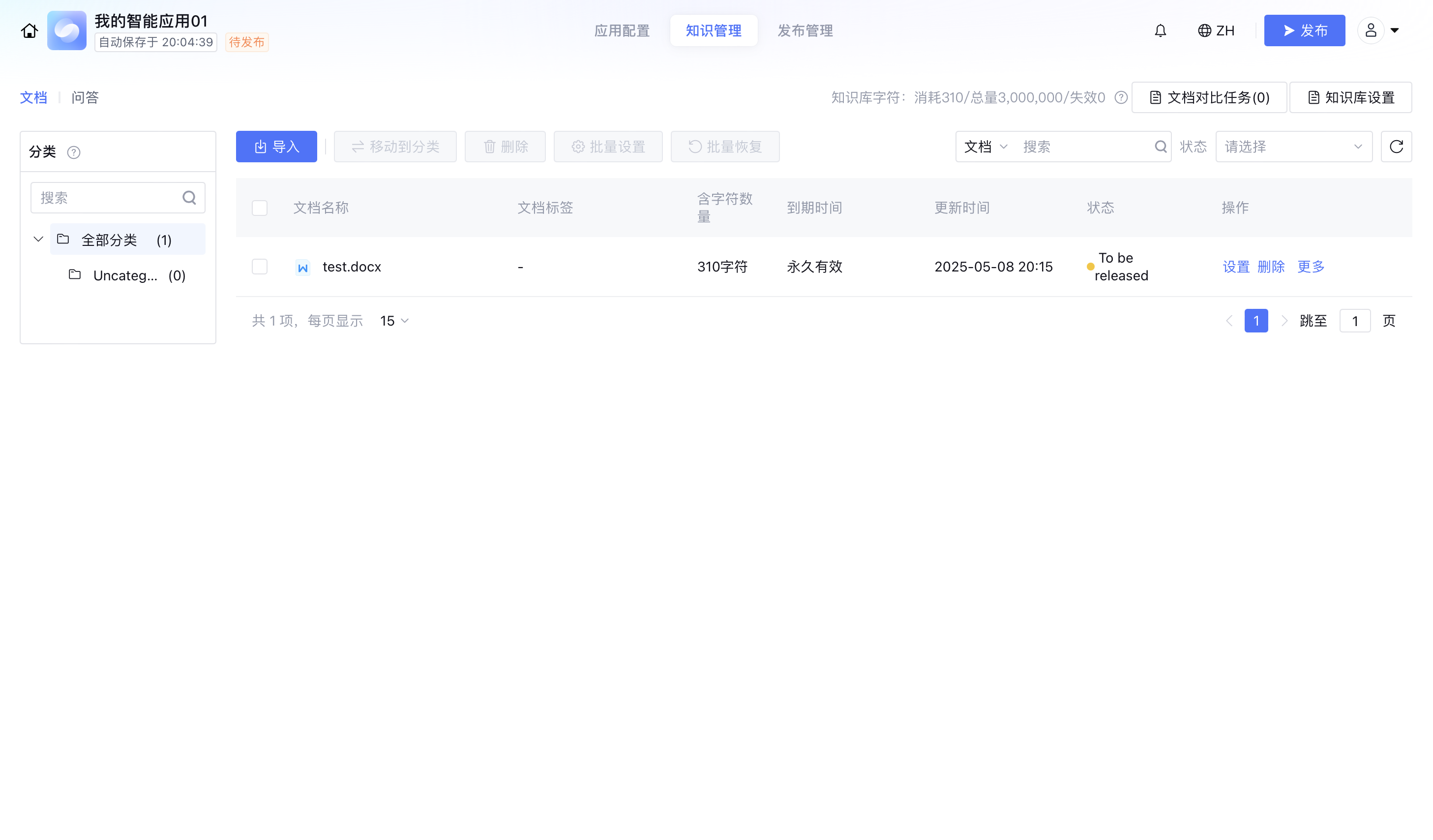Collapse the 全部分类 tree node
This screenshot has width=1433, height=840.
38,240
